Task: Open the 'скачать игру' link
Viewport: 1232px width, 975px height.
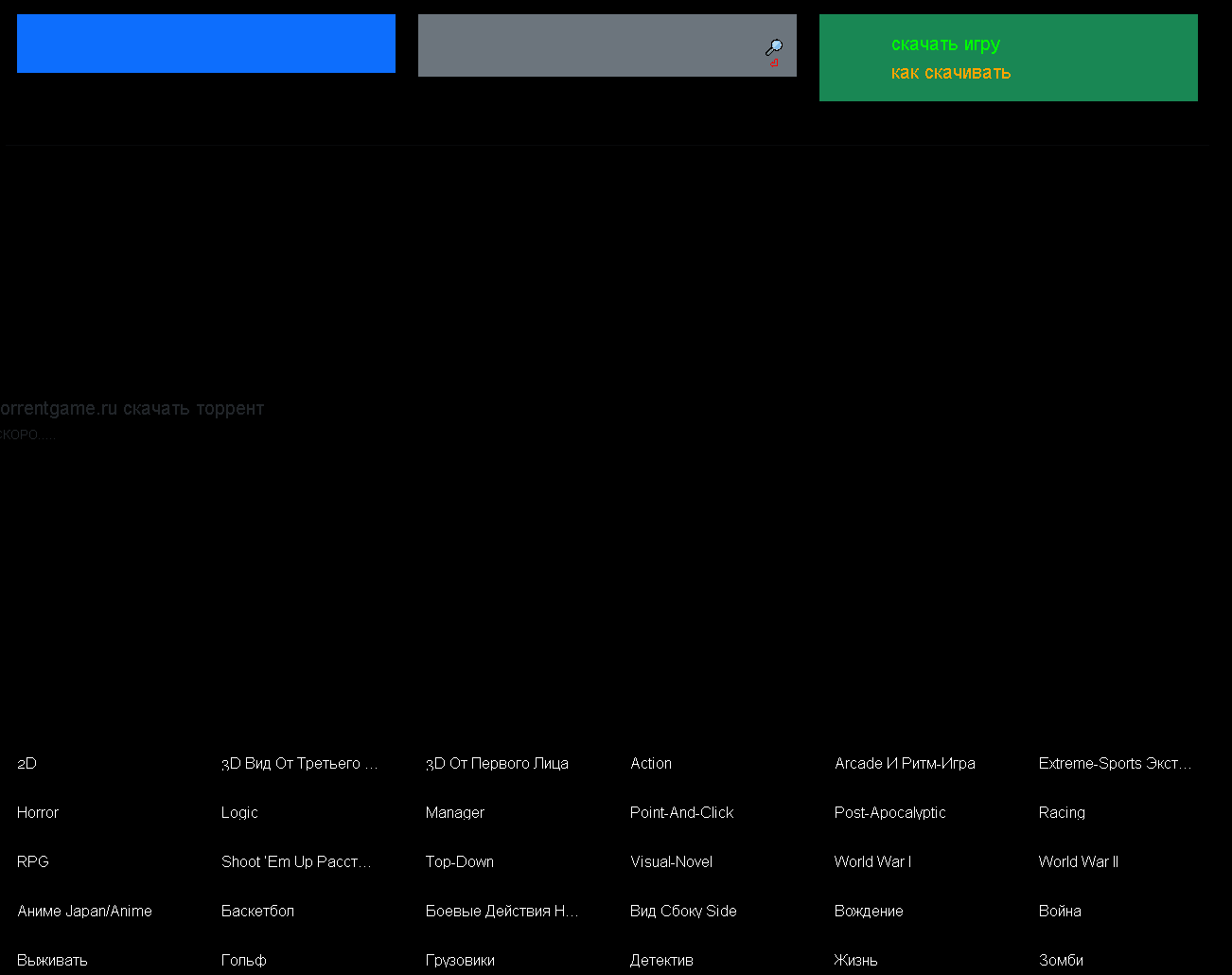Action: [945, 44]
